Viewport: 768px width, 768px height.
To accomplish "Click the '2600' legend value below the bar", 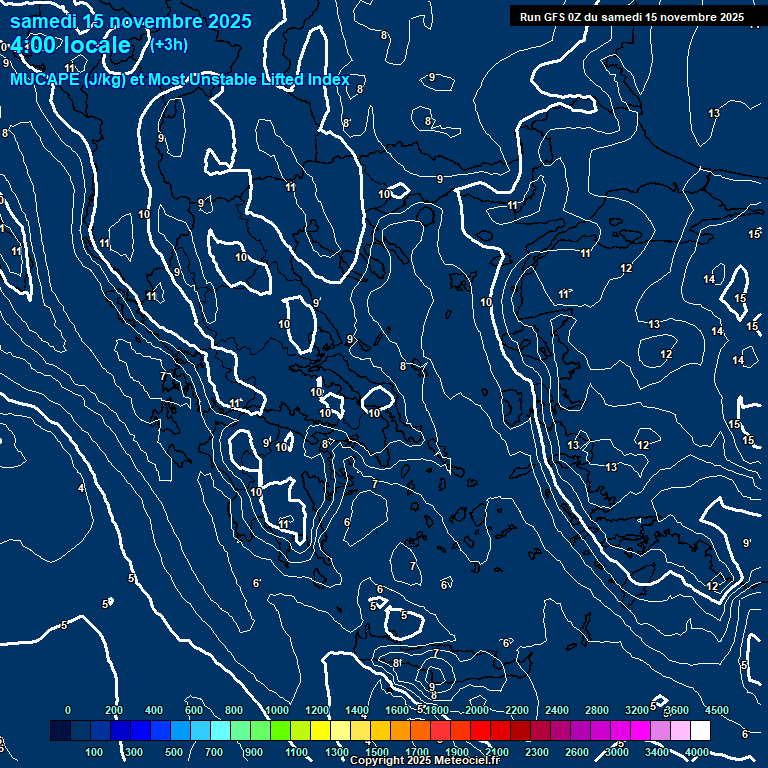I will (x=577, y=752).
